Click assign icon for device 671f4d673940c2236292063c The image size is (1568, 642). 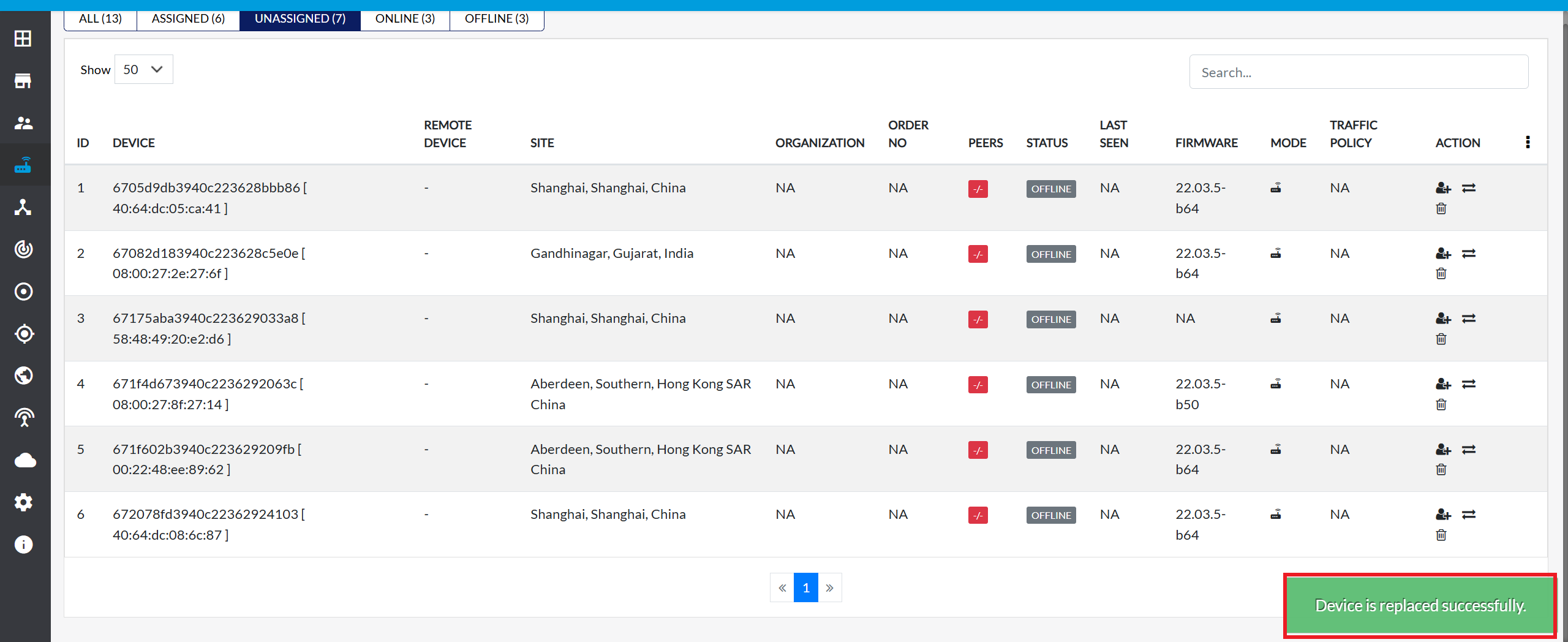1443,384
